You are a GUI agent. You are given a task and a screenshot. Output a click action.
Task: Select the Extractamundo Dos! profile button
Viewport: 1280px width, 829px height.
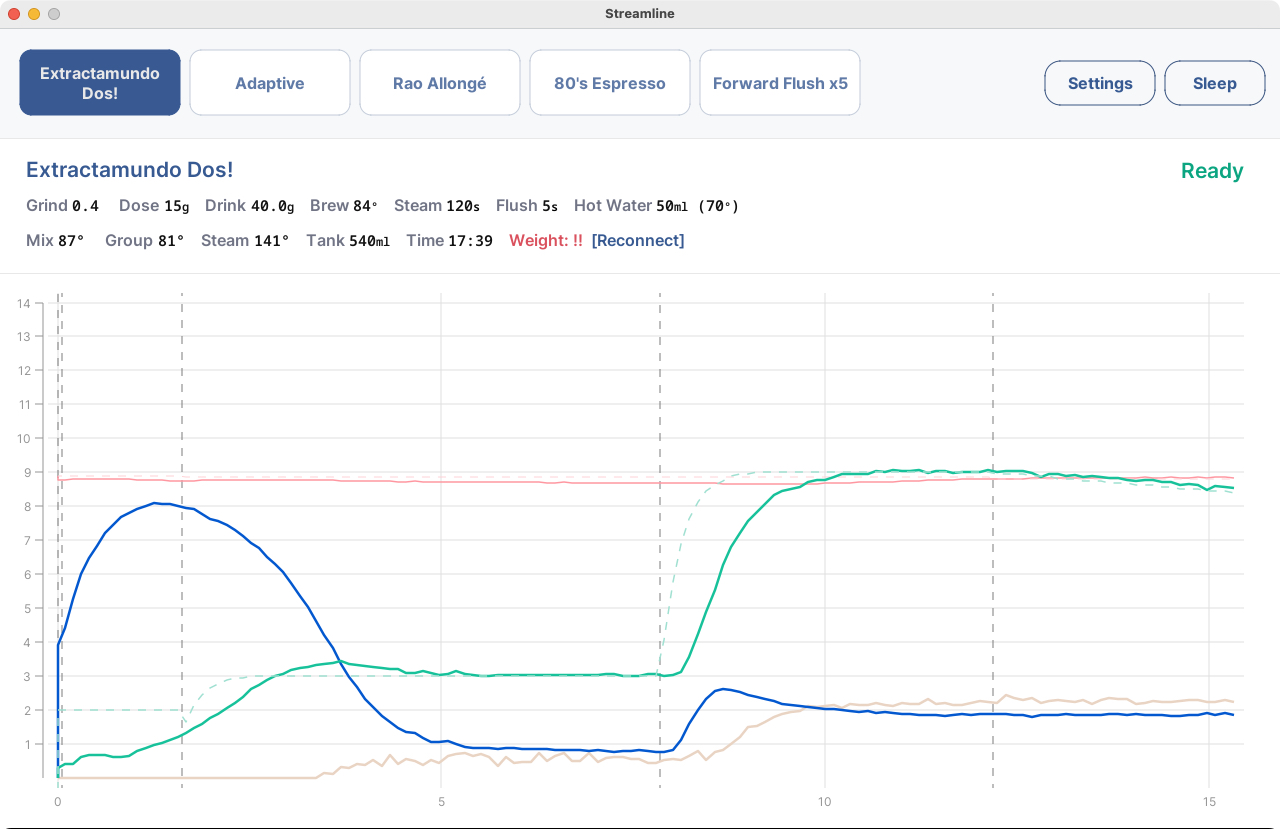click(100, 83)
